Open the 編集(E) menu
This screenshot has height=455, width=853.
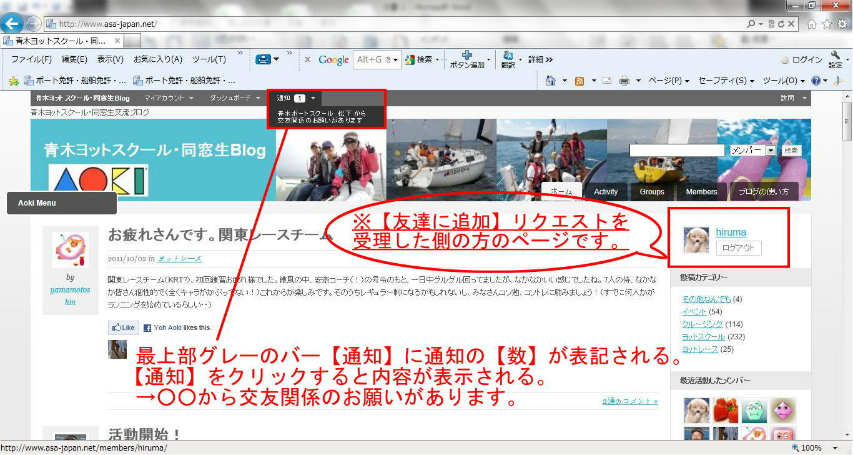point(75,59)
